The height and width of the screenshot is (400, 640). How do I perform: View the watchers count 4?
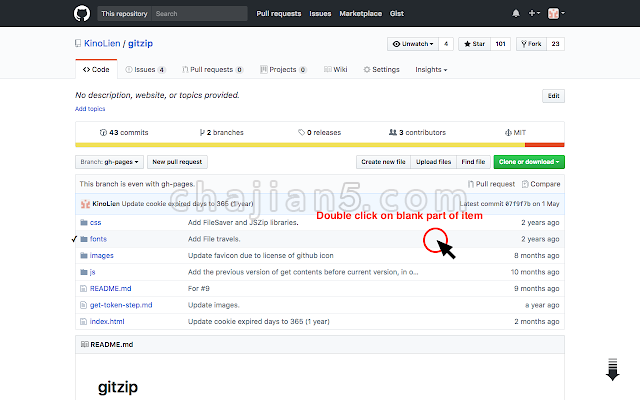[x=446, y=44]
